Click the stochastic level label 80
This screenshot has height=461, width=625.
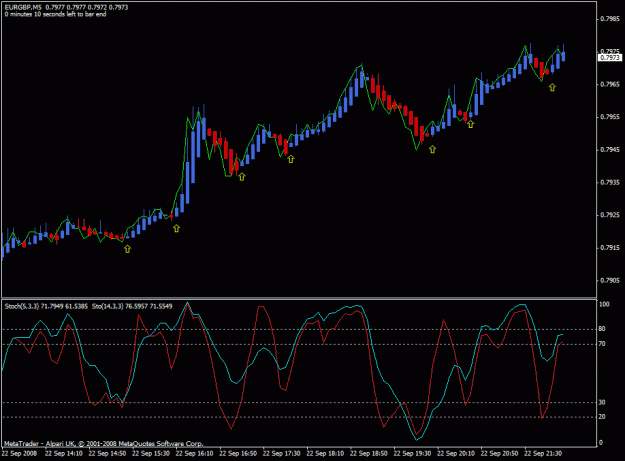coord(602,329)
